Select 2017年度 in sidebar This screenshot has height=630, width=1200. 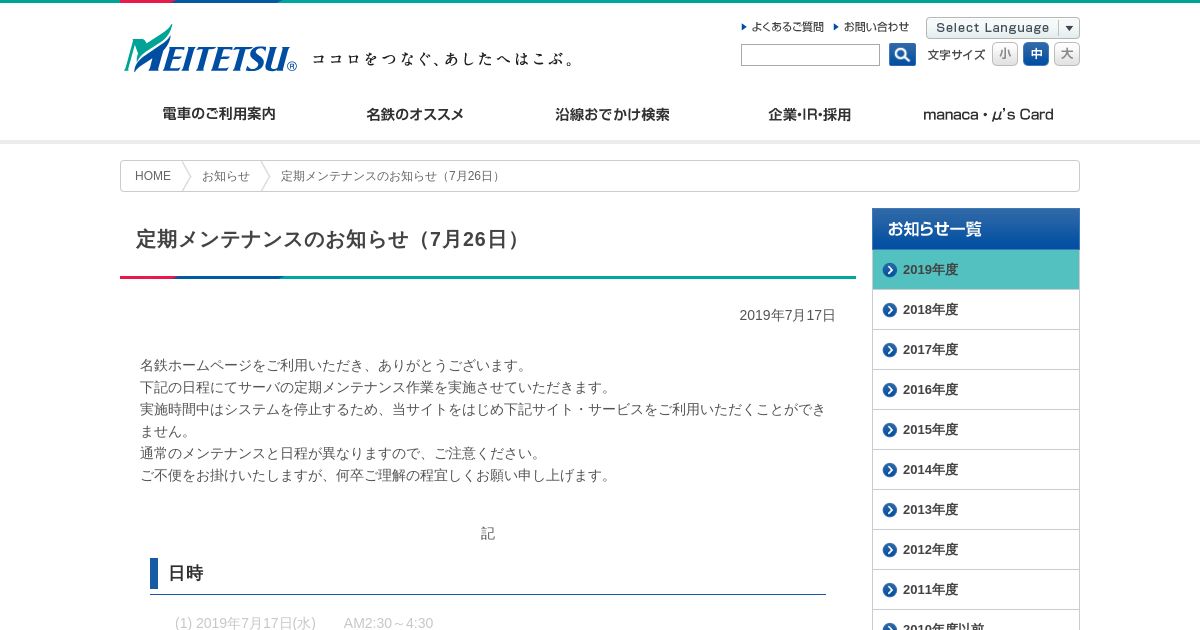[976, 350]
